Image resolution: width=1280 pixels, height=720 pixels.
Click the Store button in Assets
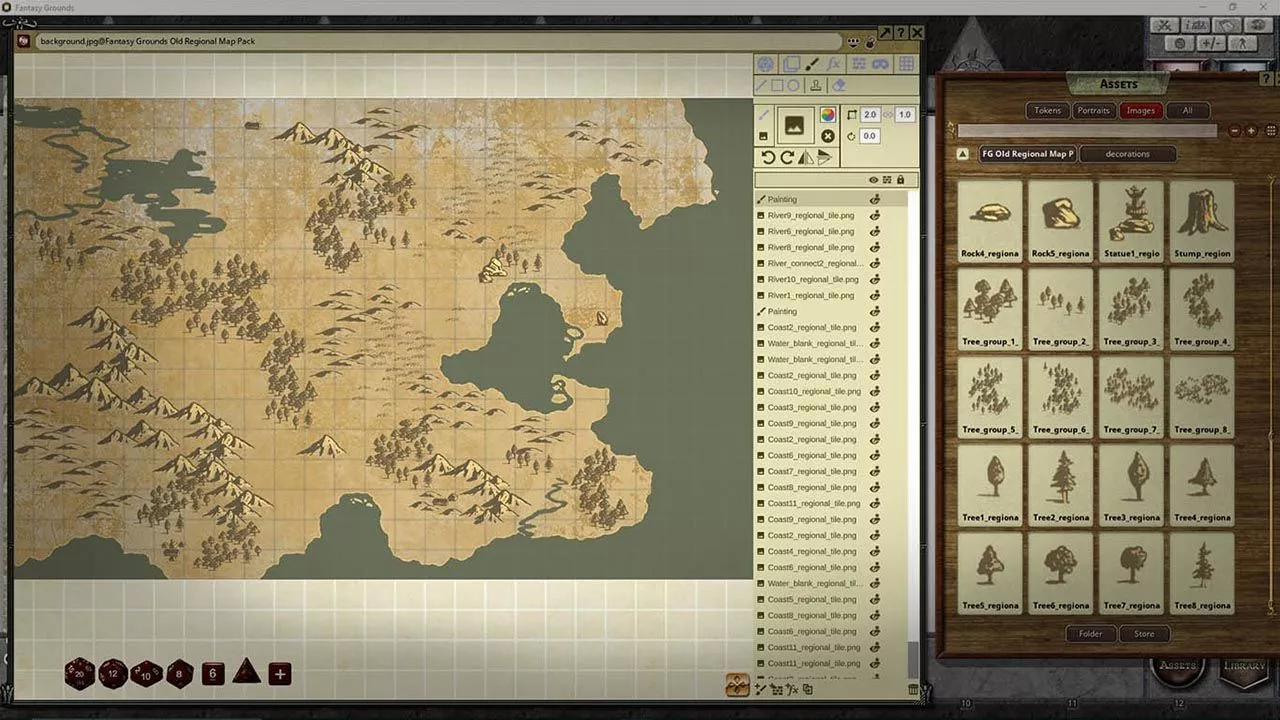[1144, 633]
